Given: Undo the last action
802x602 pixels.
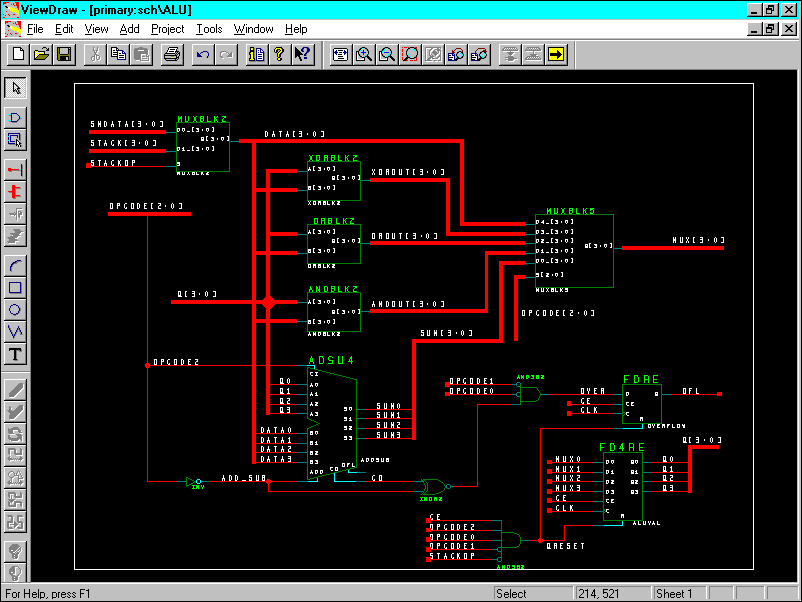Looking at the screenshot, I should click(203, 54).
